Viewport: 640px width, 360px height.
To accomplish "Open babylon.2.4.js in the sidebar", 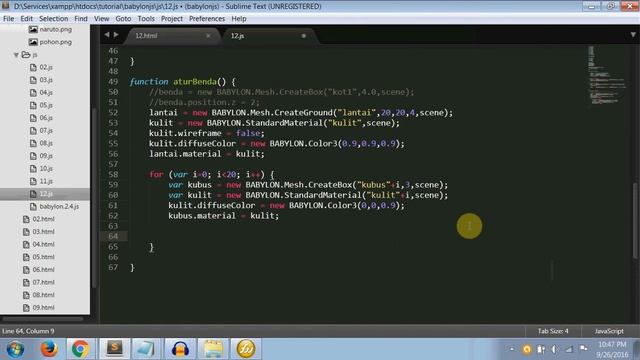I will 59,207.
